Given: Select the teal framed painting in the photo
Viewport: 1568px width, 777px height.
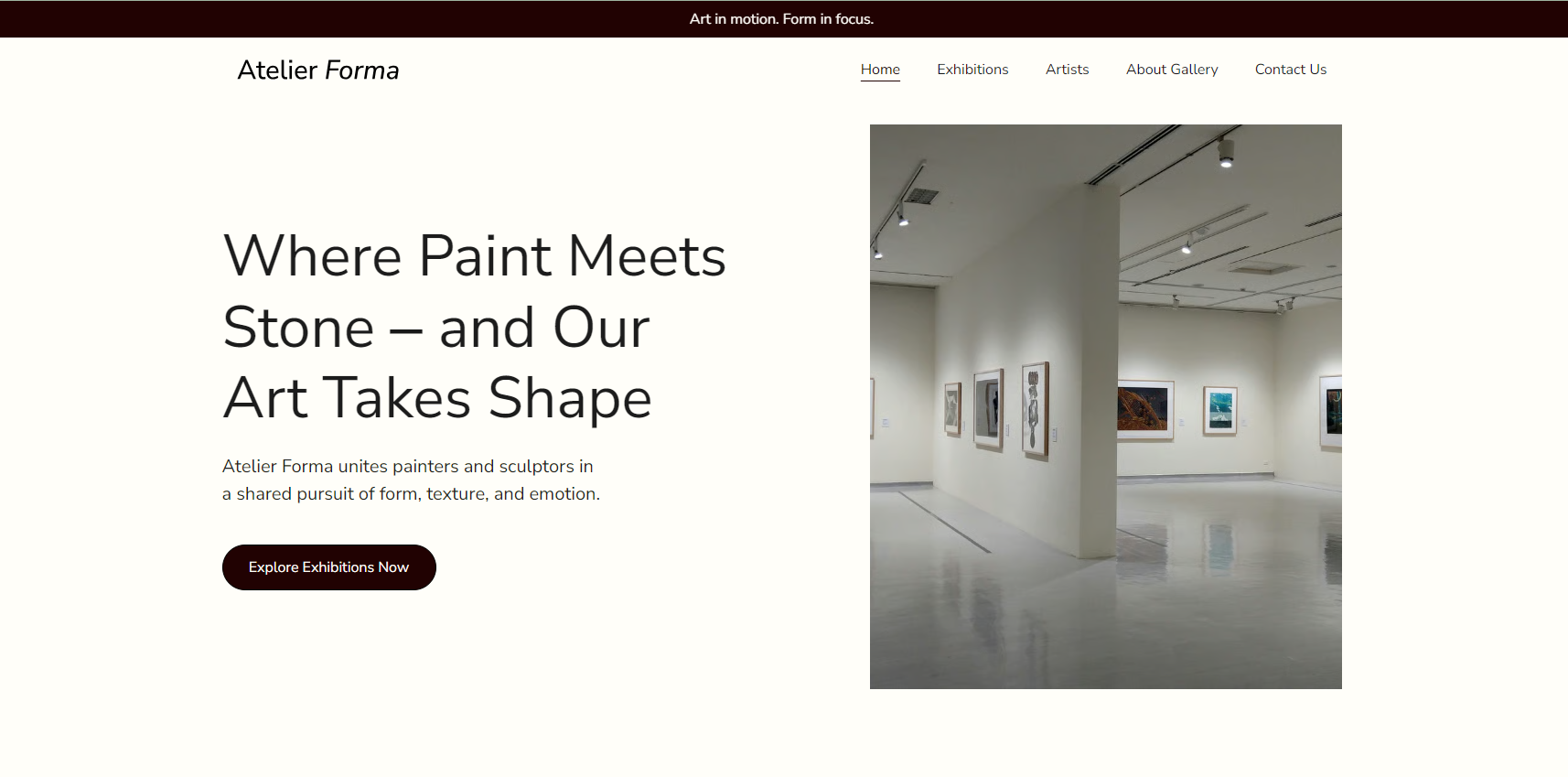Looking at the screenshot, I should (x=1219, y=409).
